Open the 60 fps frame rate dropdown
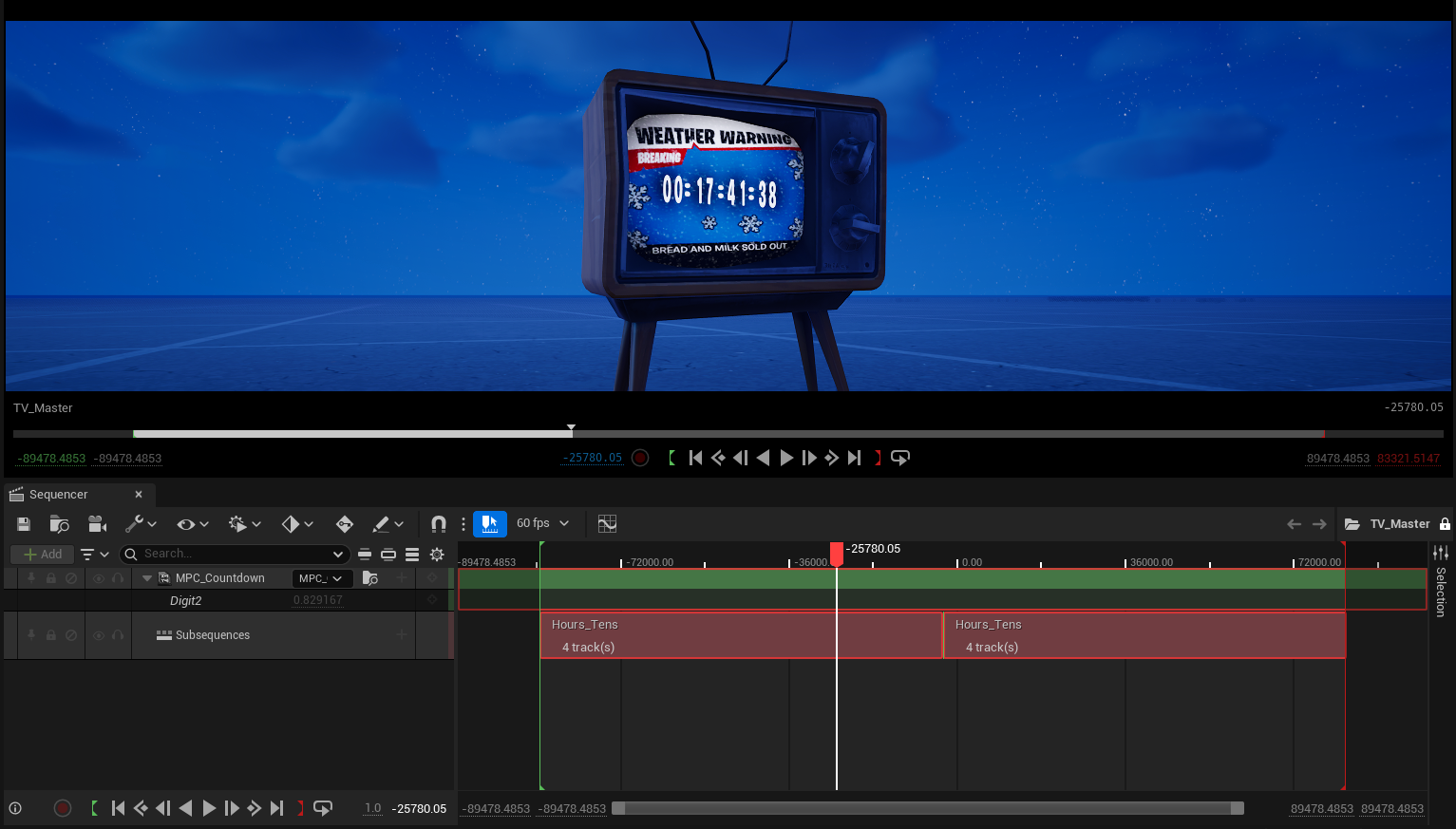 pos(537,523)
